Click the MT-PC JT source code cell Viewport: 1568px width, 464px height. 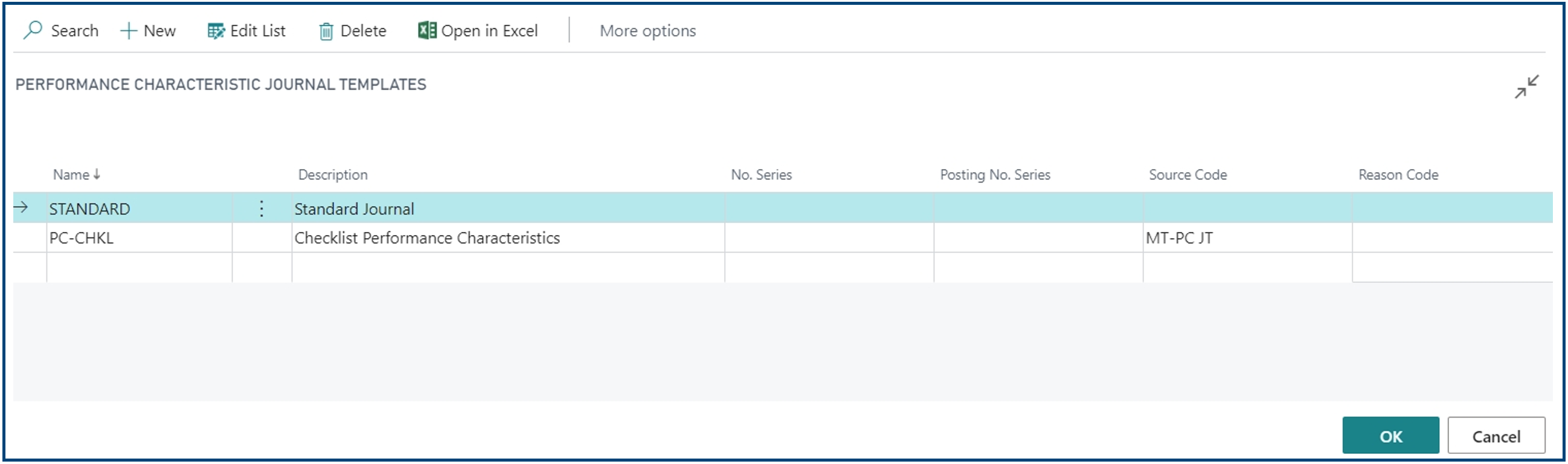[1247, 238]
